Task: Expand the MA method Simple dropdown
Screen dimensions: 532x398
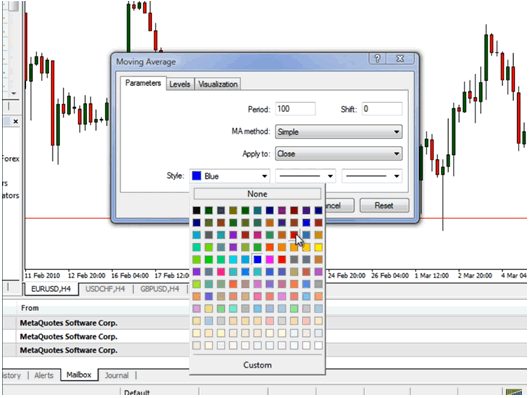Action: tap(339, 132)
